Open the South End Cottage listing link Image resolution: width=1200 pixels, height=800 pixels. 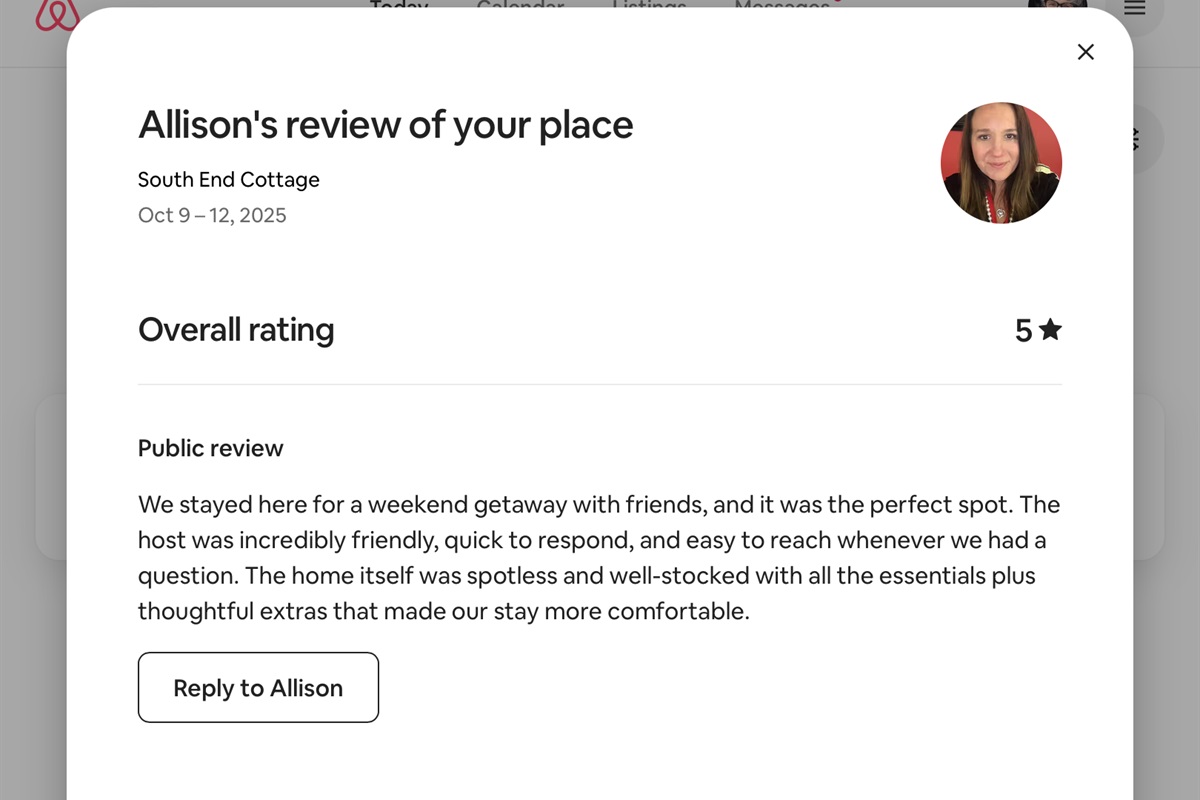click(228, 180)
